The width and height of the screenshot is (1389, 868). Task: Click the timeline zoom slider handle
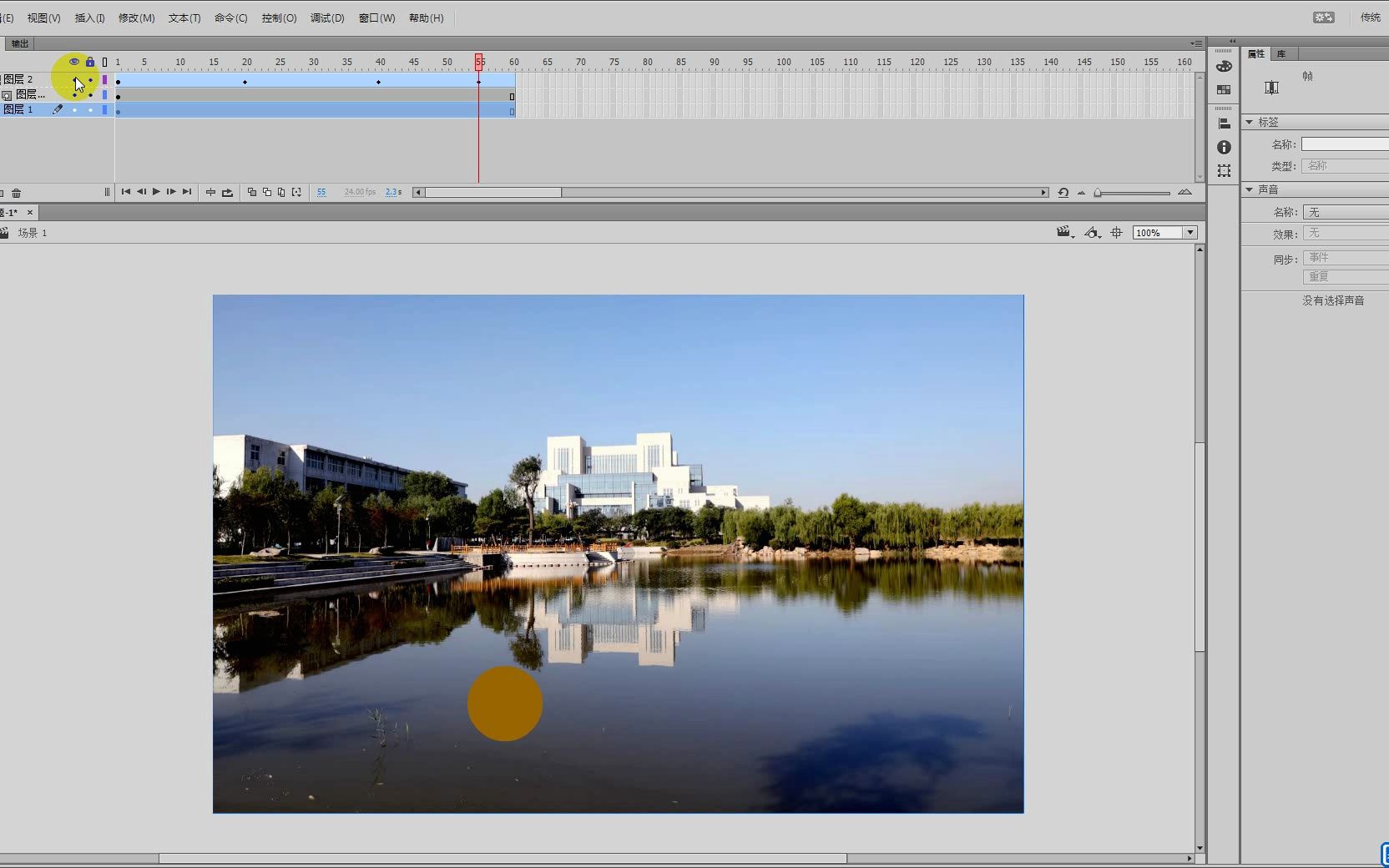(1099, 193)
